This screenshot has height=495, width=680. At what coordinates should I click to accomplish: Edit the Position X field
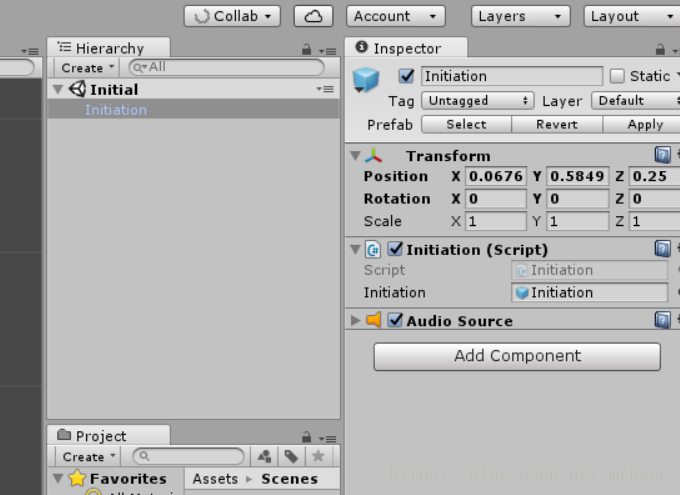coord(496,176)
